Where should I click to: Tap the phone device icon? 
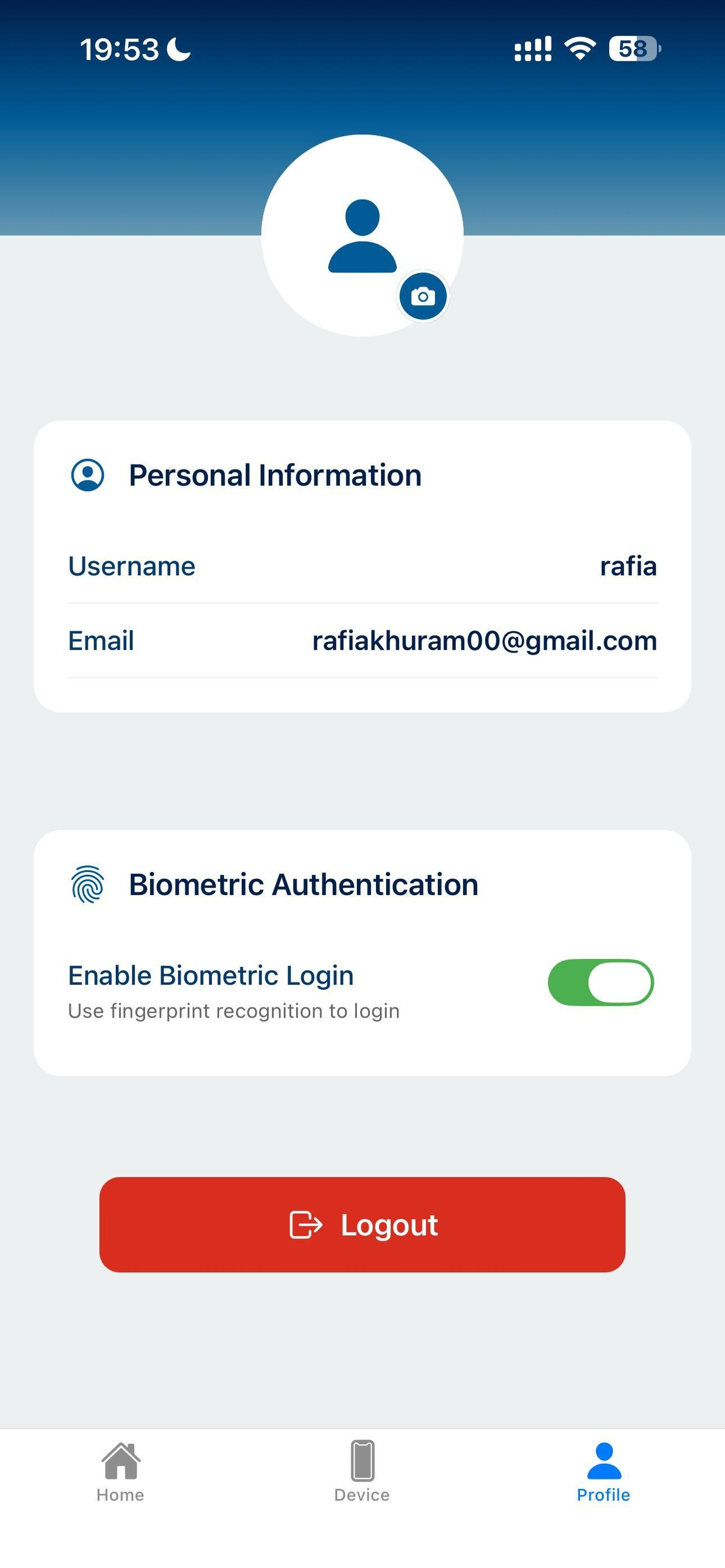(362, 1460)
